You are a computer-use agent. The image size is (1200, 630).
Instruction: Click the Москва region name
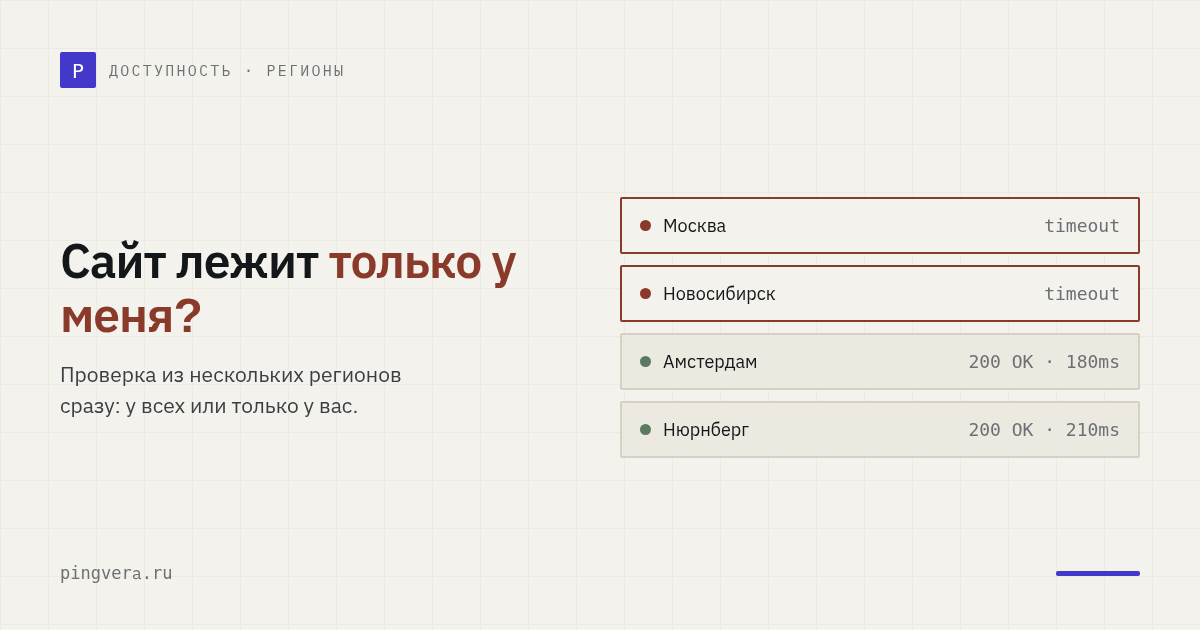pyautogui.click(x=694, y=226)
